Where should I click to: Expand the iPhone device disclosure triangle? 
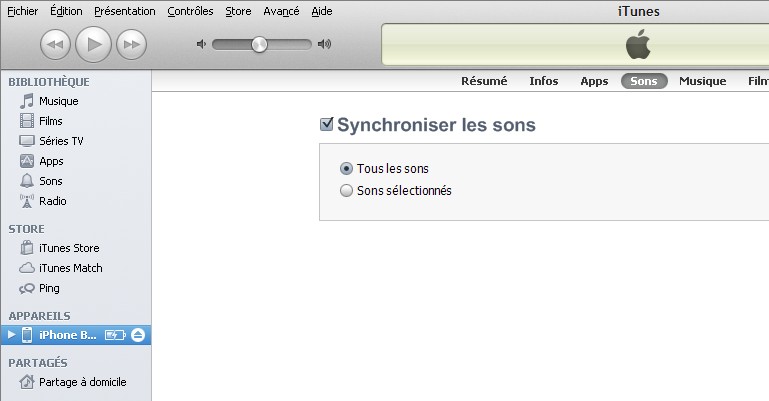click(x=11, y=335)
